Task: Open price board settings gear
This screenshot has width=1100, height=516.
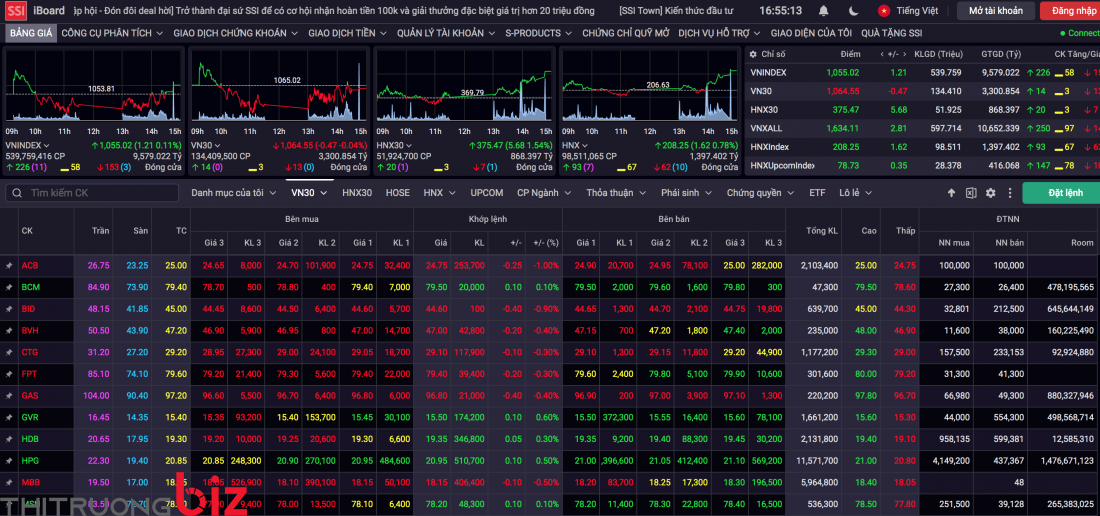Action: [991, 193]
